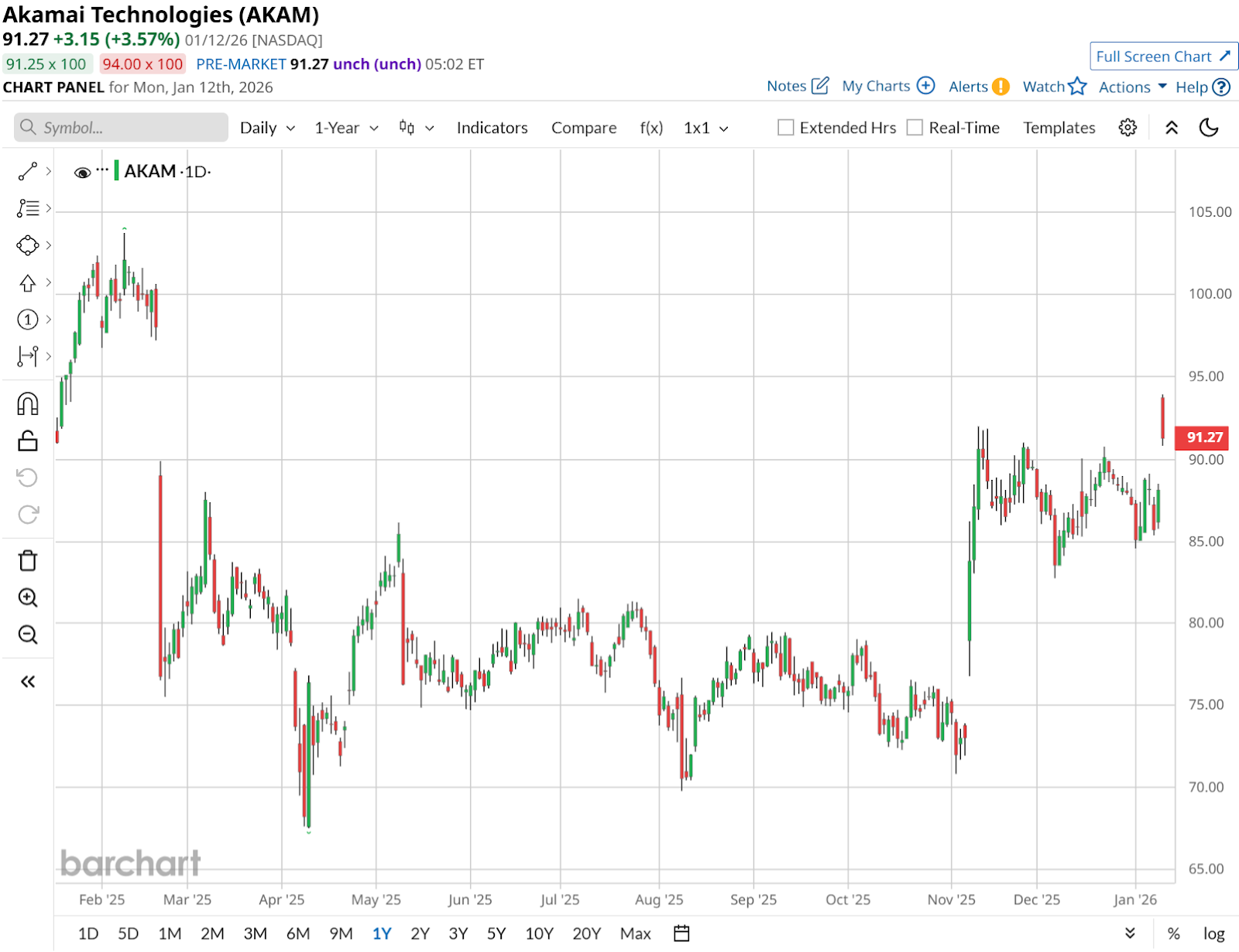Click the 91.27 current price marker
The image size is (1239, 952).
click(1202, 437)
